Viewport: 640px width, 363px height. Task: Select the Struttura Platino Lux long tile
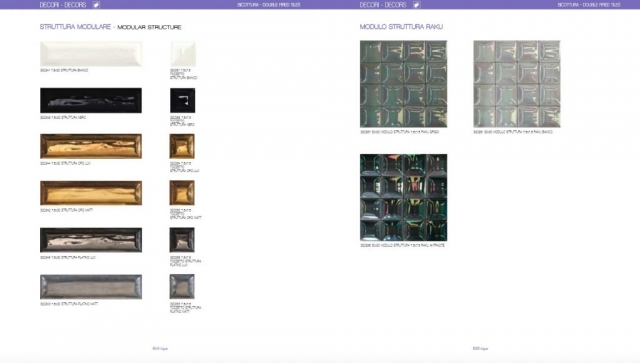[x=91, y=240]
